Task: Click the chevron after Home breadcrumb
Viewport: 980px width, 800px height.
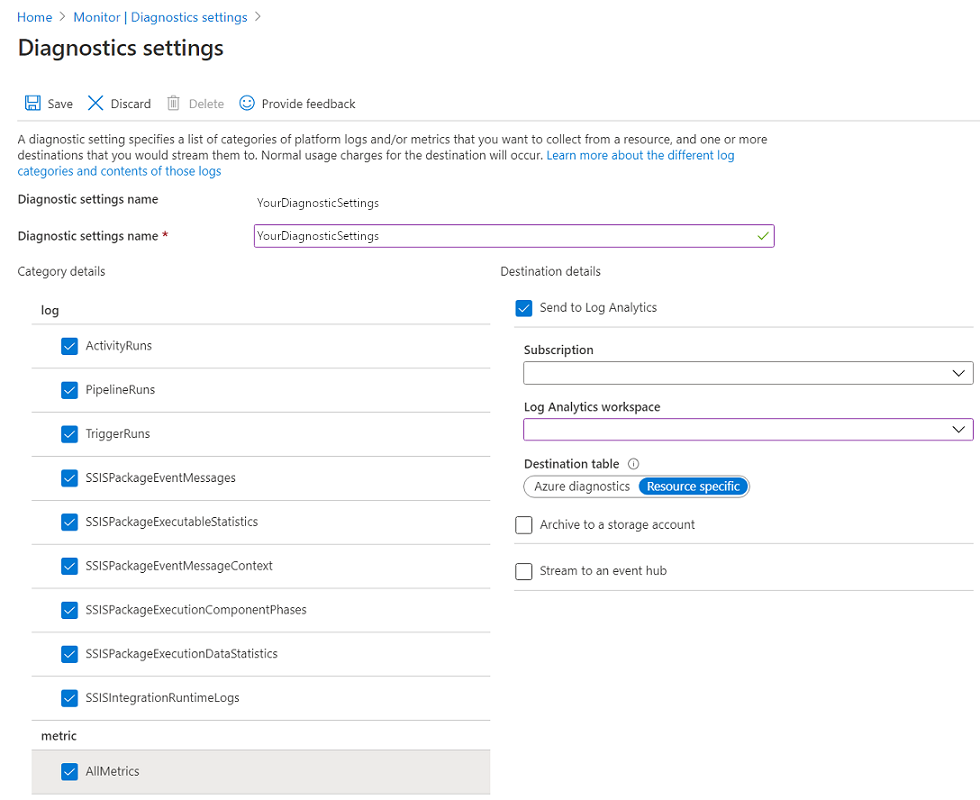Action: pyautogui.click(x=61, y=17)
